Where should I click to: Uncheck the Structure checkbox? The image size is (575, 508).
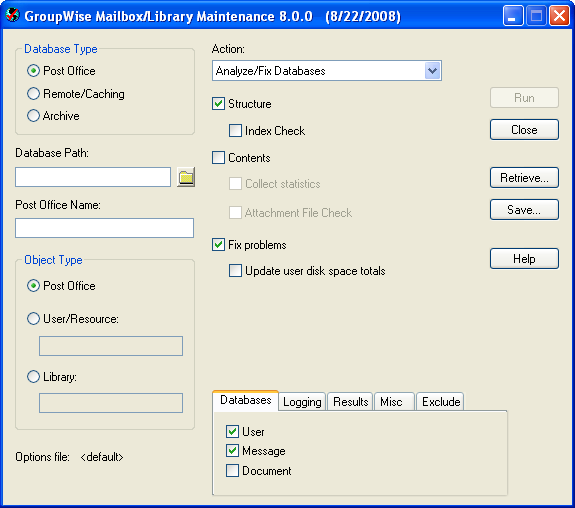pos(219,103)
